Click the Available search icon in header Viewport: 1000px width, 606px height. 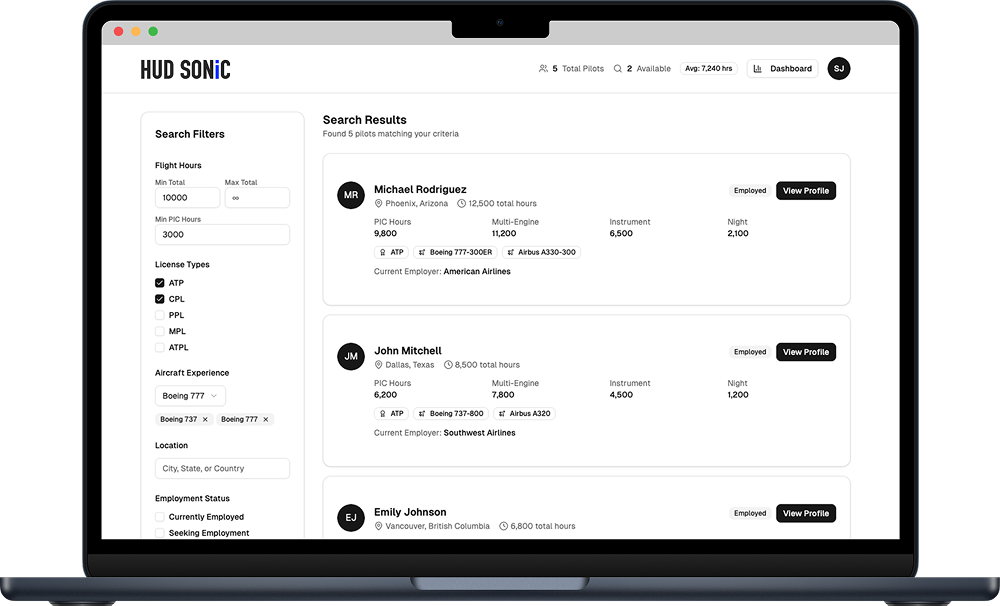tap(618, 69)
